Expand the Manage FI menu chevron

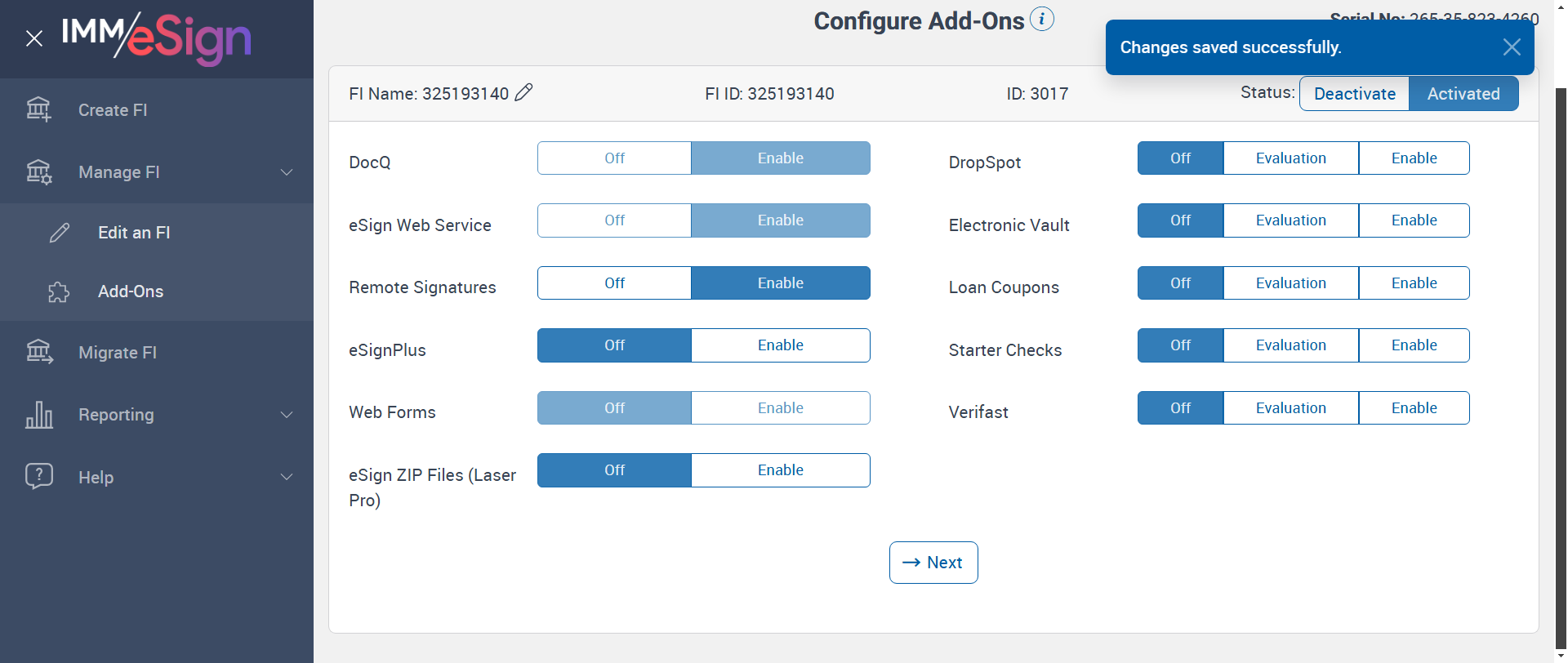click(287, 172)
